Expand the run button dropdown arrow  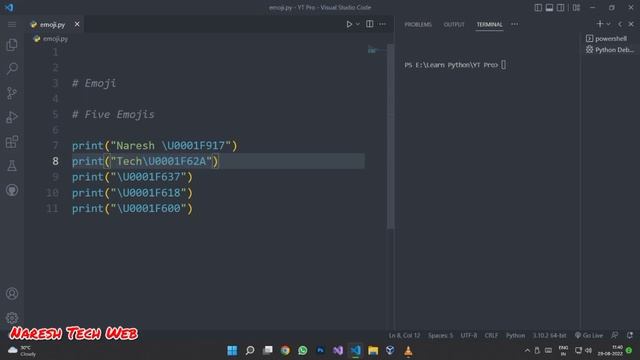(x=358, y=24)
